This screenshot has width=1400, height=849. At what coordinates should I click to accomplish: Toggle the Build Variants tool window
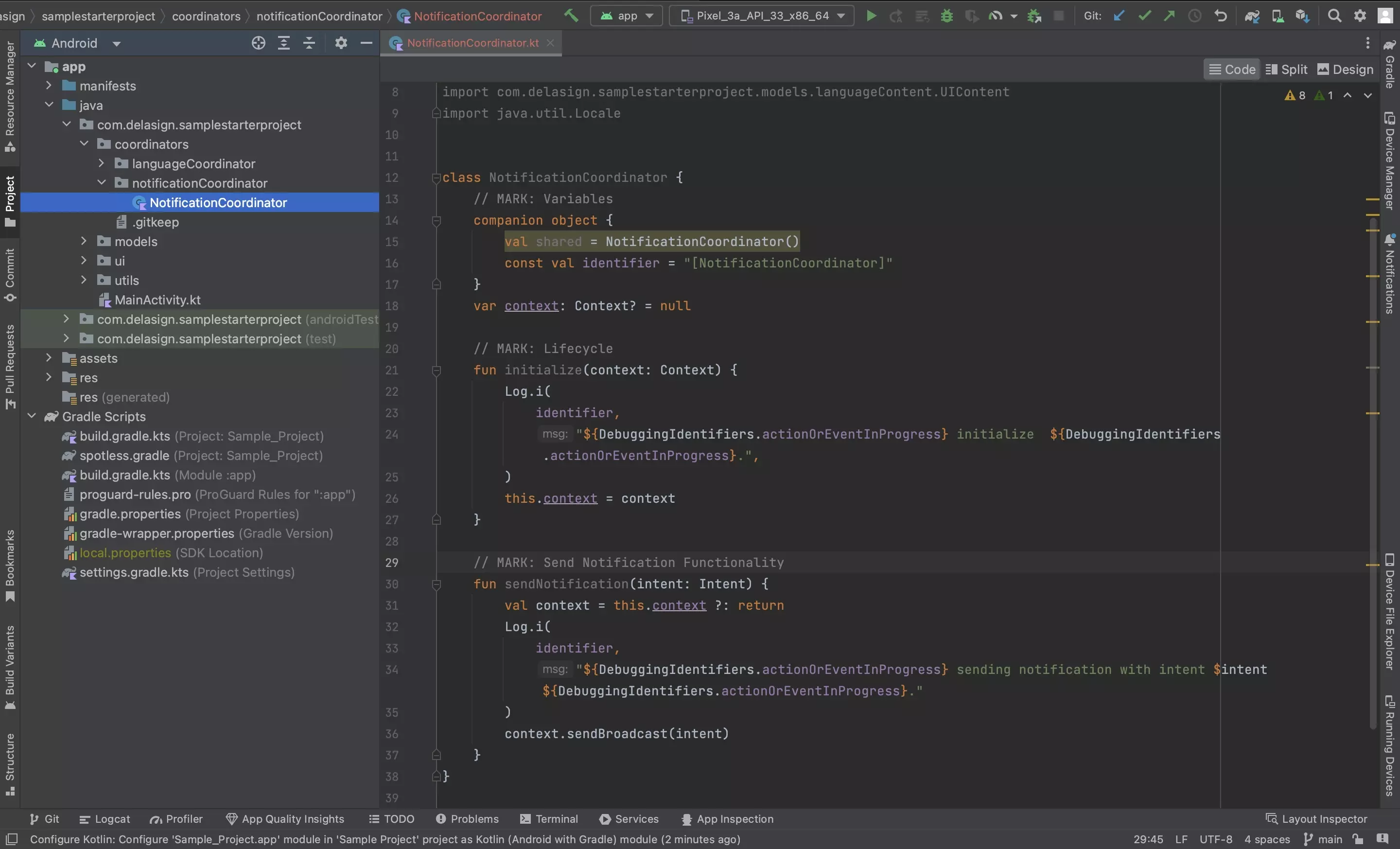pyautogui.click(x=10, y=667)
